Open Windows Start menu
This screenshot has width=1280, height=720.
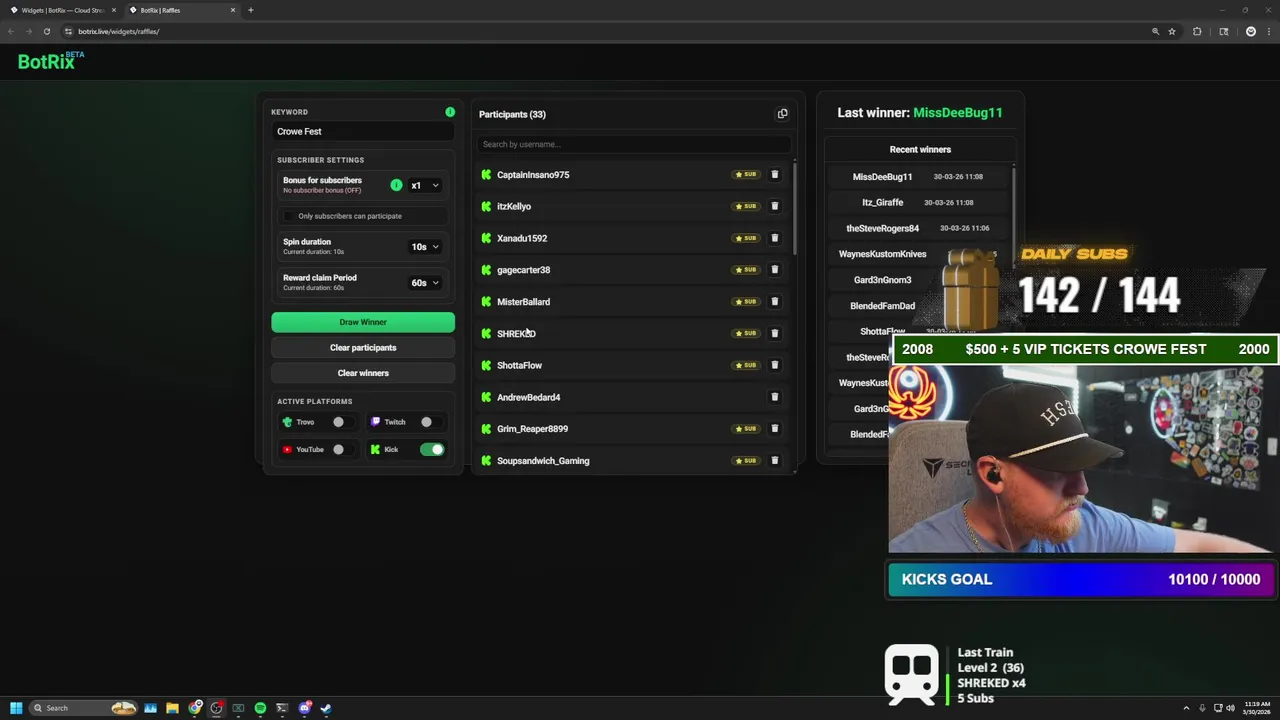tap(16, 708)
